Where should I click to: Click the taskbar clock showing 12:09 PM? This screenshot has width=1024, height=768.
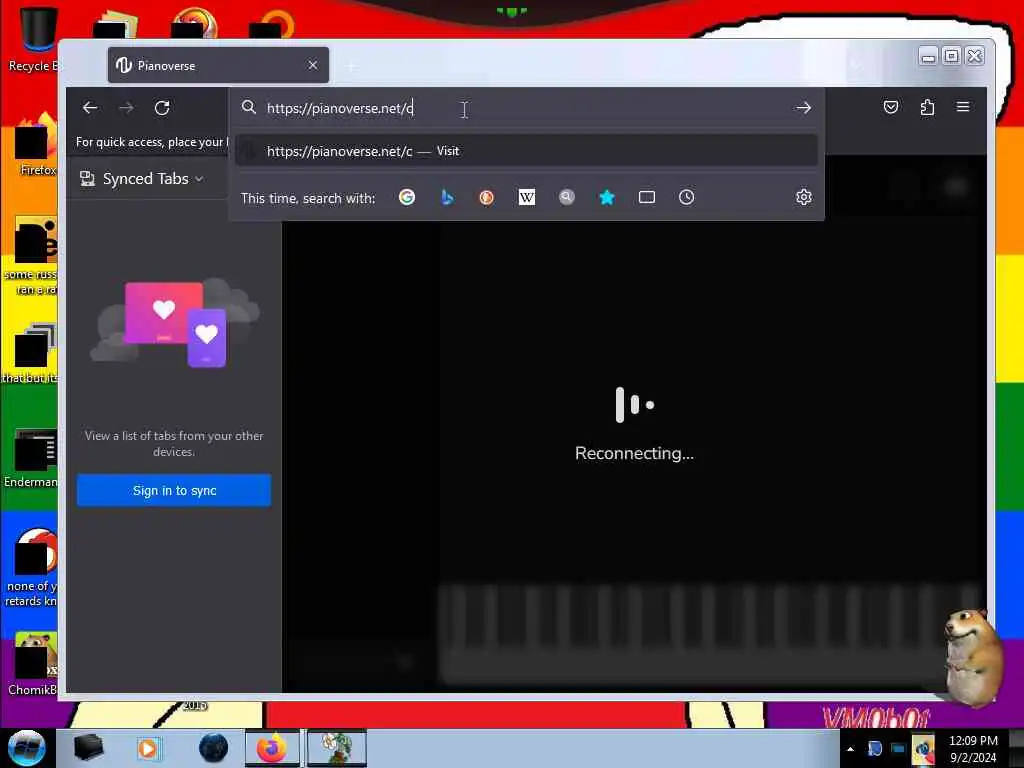click(x=972, y=749)
